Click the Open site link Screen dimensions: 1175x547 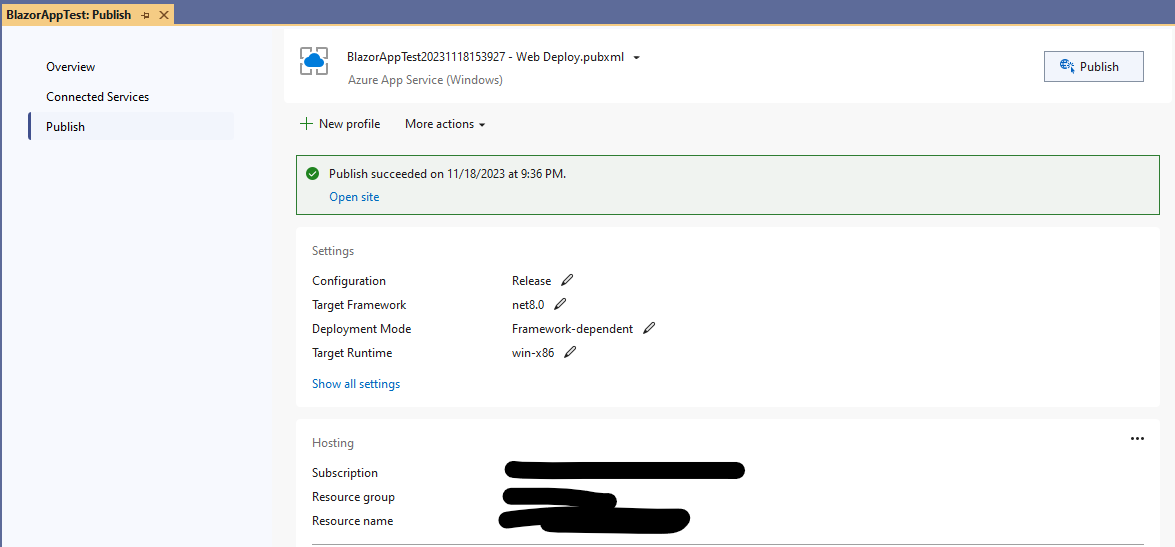click(354, 197)
